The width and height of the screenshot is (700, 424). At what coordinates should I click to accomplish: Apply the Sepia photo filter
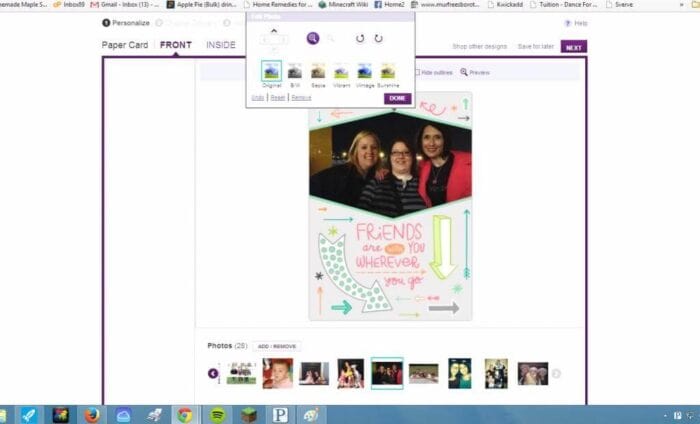click(318, 71)
